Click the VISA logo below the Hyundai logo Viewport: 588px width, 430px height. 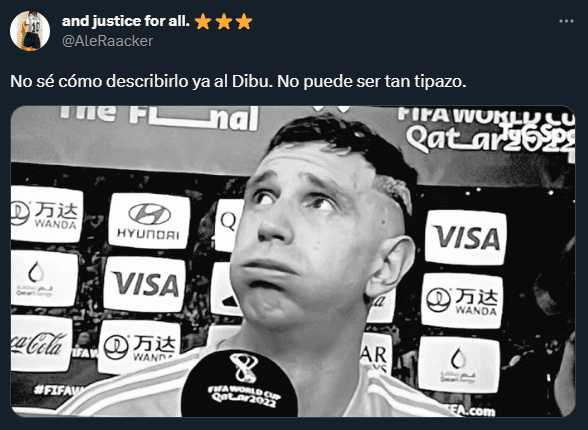(145, 284)
